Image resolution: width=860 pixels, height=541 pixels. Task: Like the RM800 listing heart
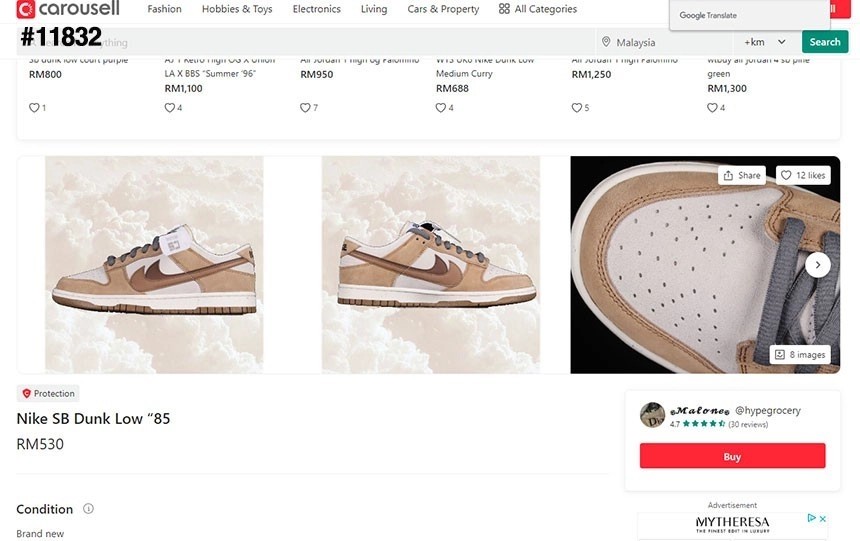[34, 108]
